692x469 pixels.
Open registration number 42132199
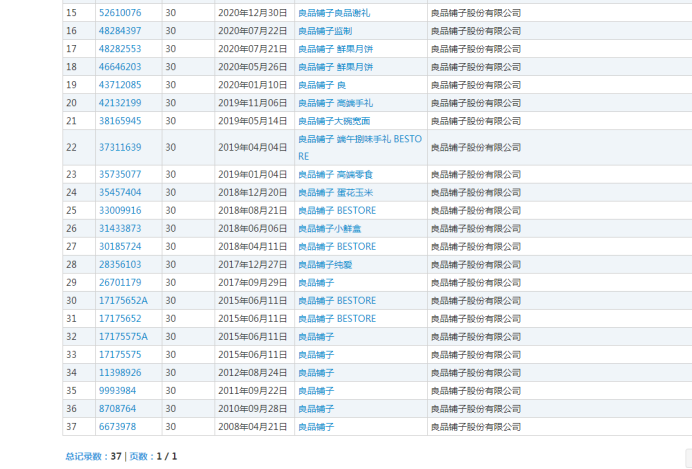[120, 103]
